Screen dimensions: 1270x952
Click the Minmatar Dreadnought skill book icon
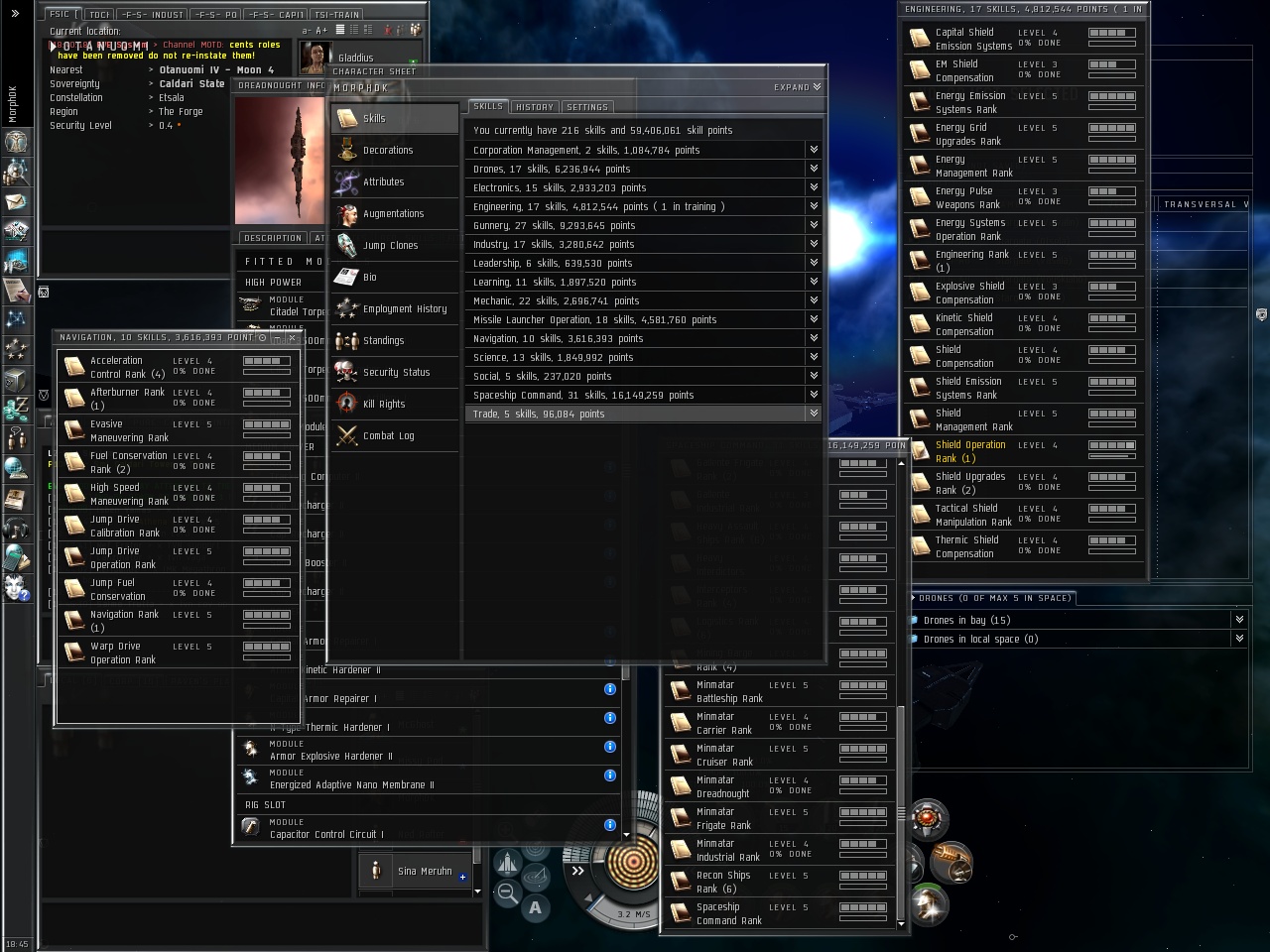[x=680, y=786]
